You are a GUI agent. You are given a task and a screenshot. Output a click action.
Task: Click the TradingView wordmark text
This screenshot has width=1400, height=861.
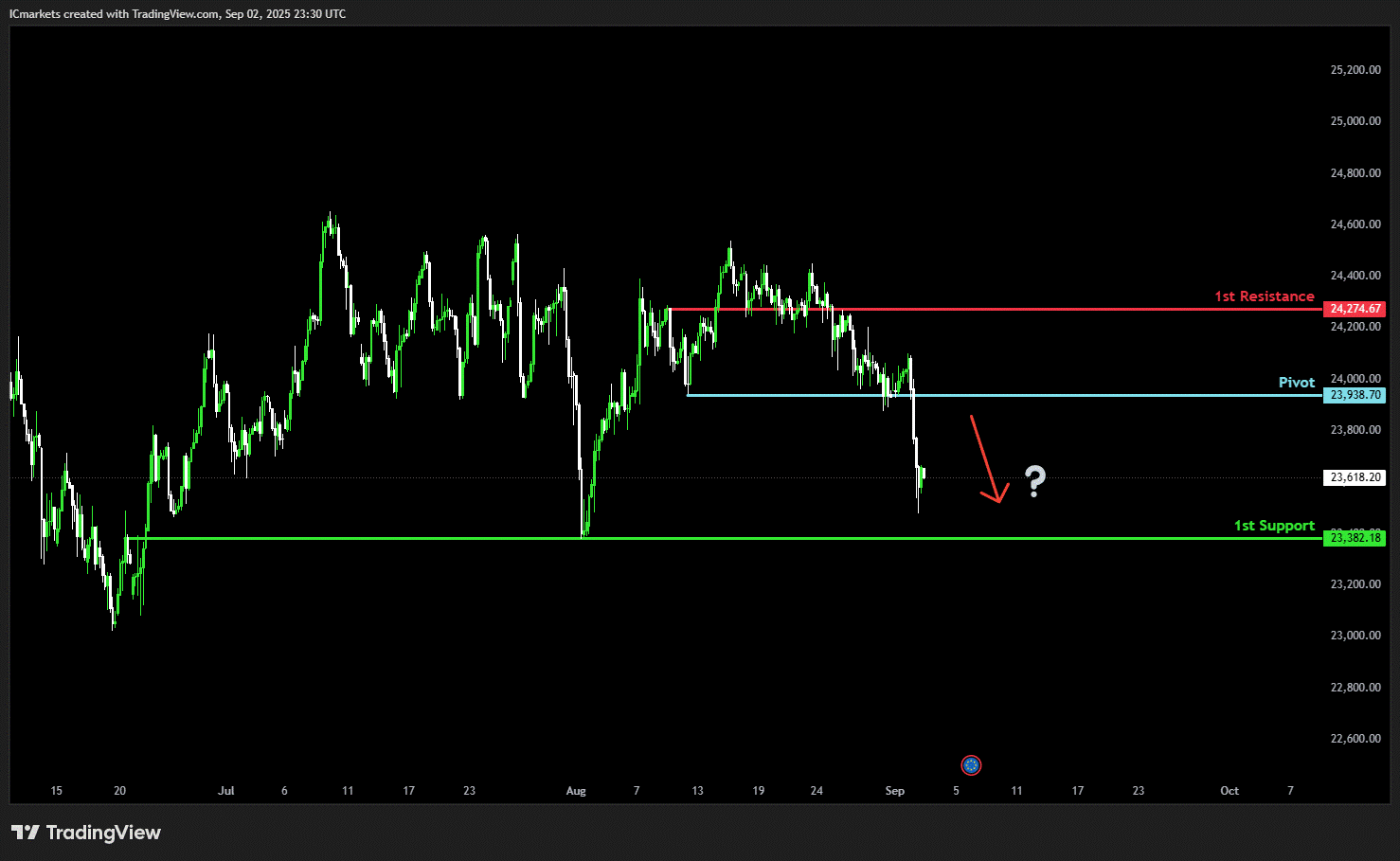coord(103,833)
